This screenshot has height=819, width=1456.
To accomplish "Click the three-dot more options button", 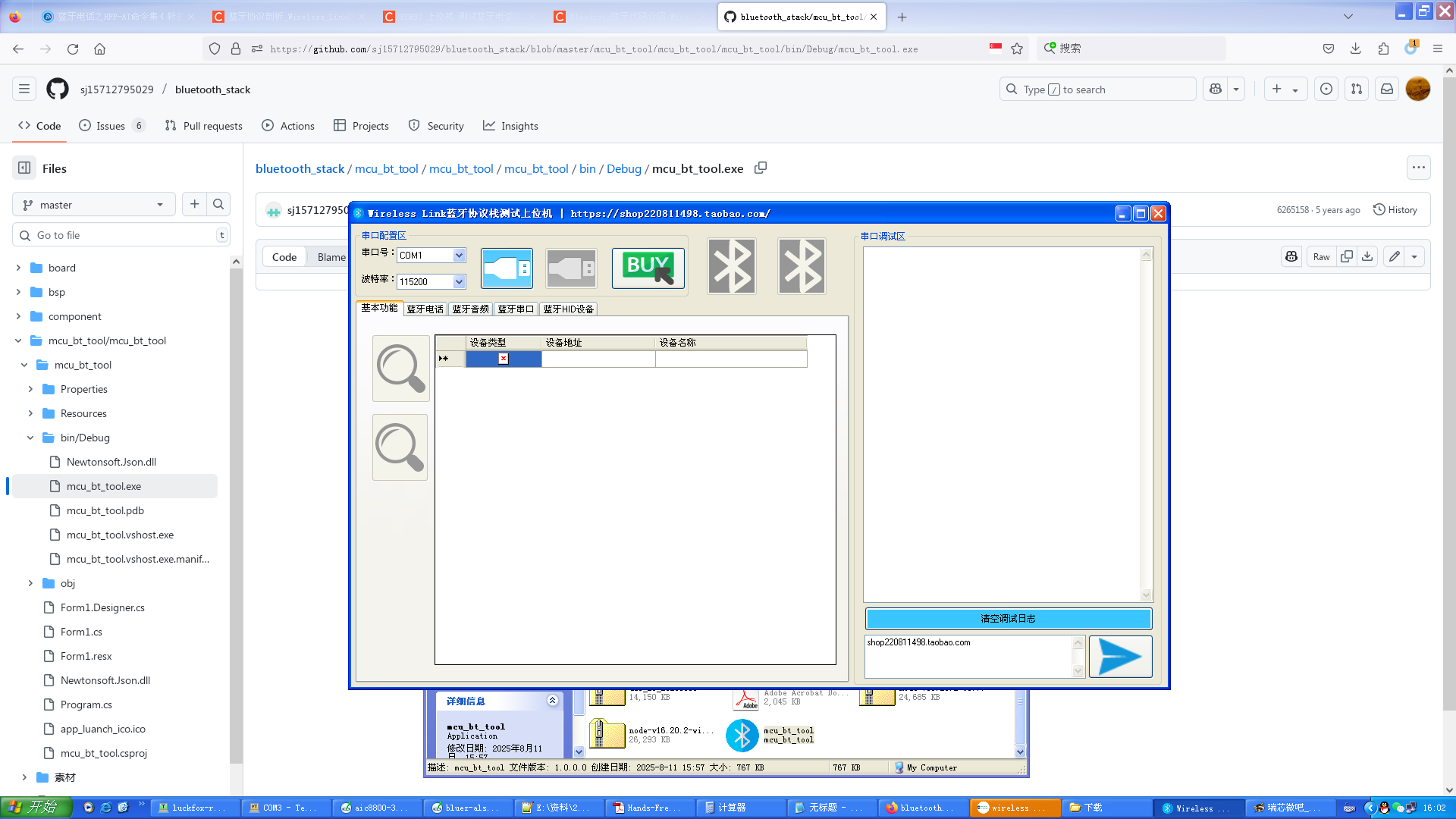I will 1418,168.
